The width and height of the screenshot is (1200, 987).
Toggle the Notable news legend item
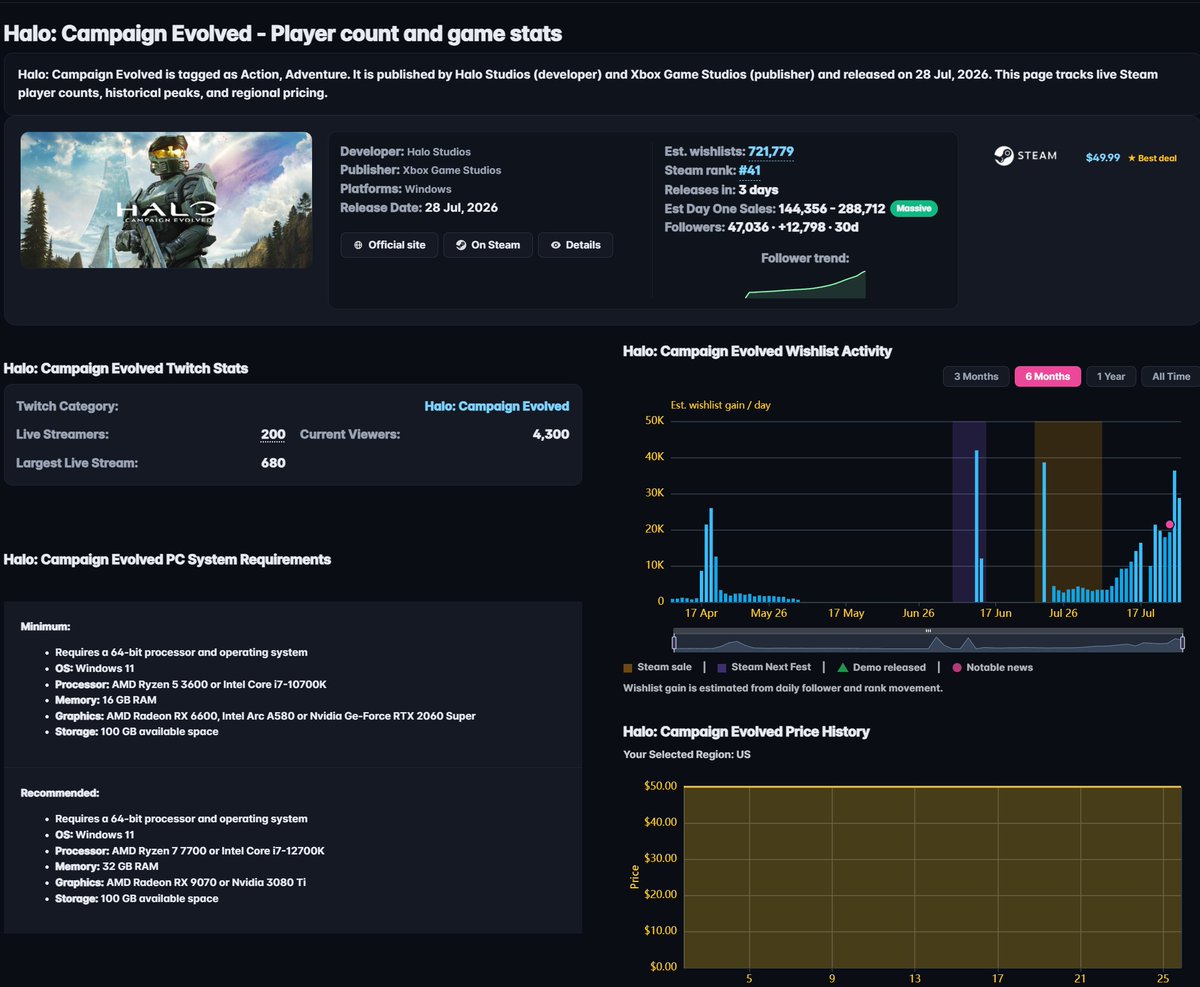pyautogui.click(x=993, y=667)
